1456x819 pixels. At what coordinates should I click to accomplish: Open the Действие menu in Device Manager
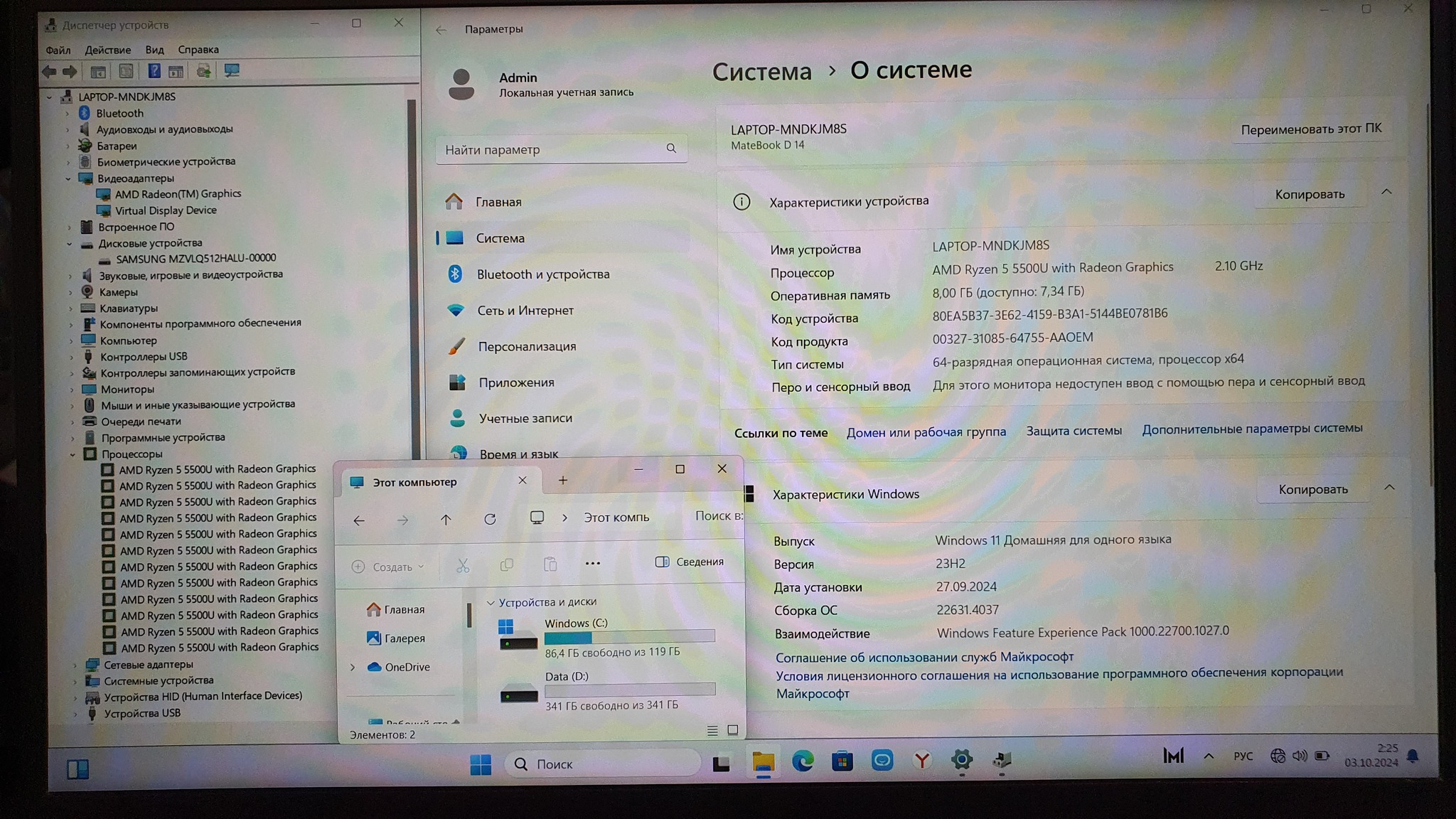click(107, 50)
